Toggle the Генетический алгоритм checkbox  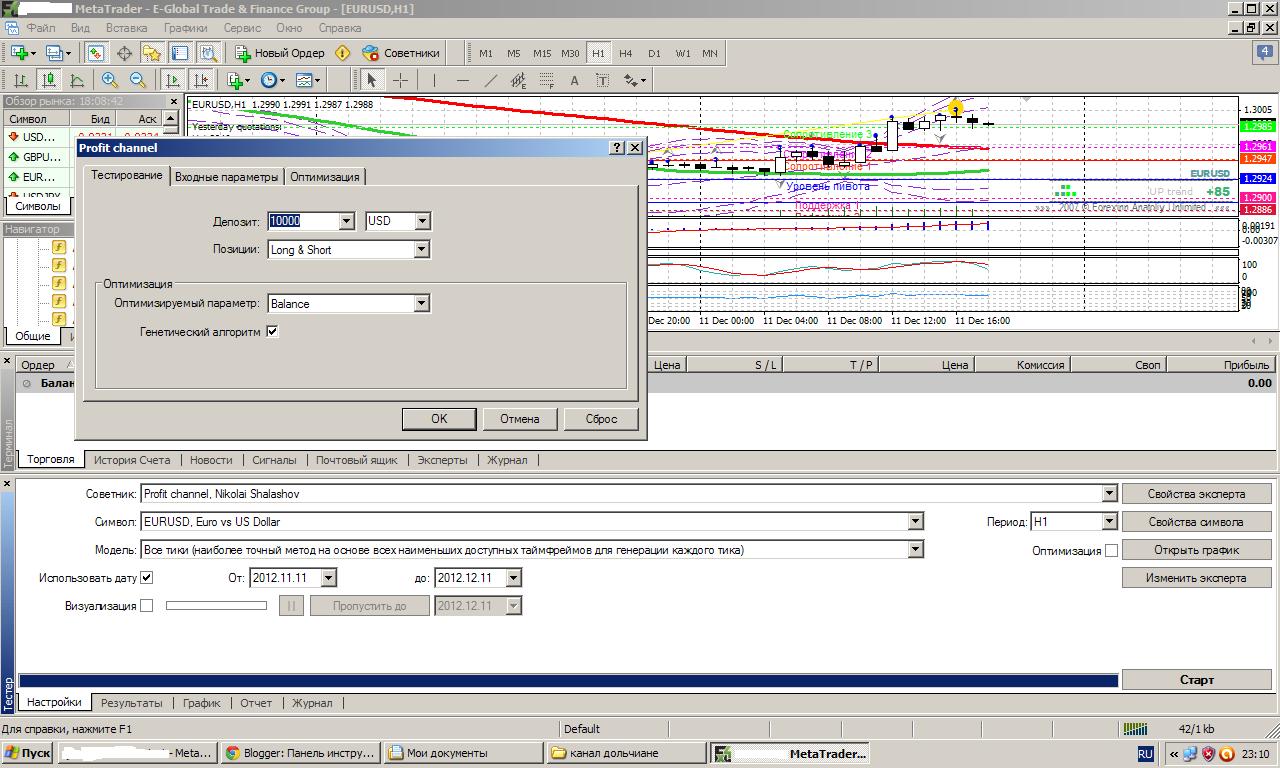pyautogui.click(x=272, y=331)
